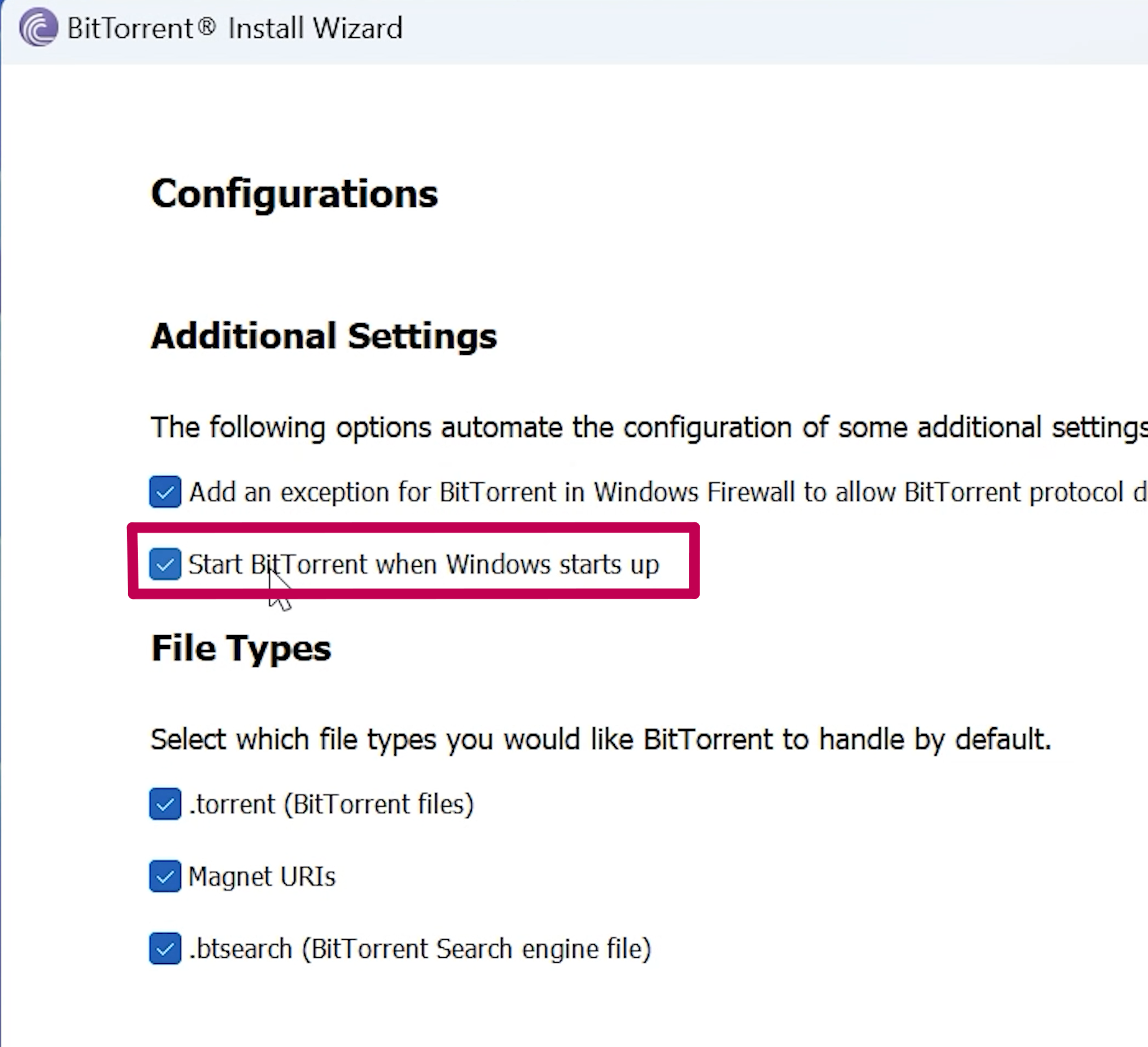Untick the .torrent file type checkbox

click(165, 804)
